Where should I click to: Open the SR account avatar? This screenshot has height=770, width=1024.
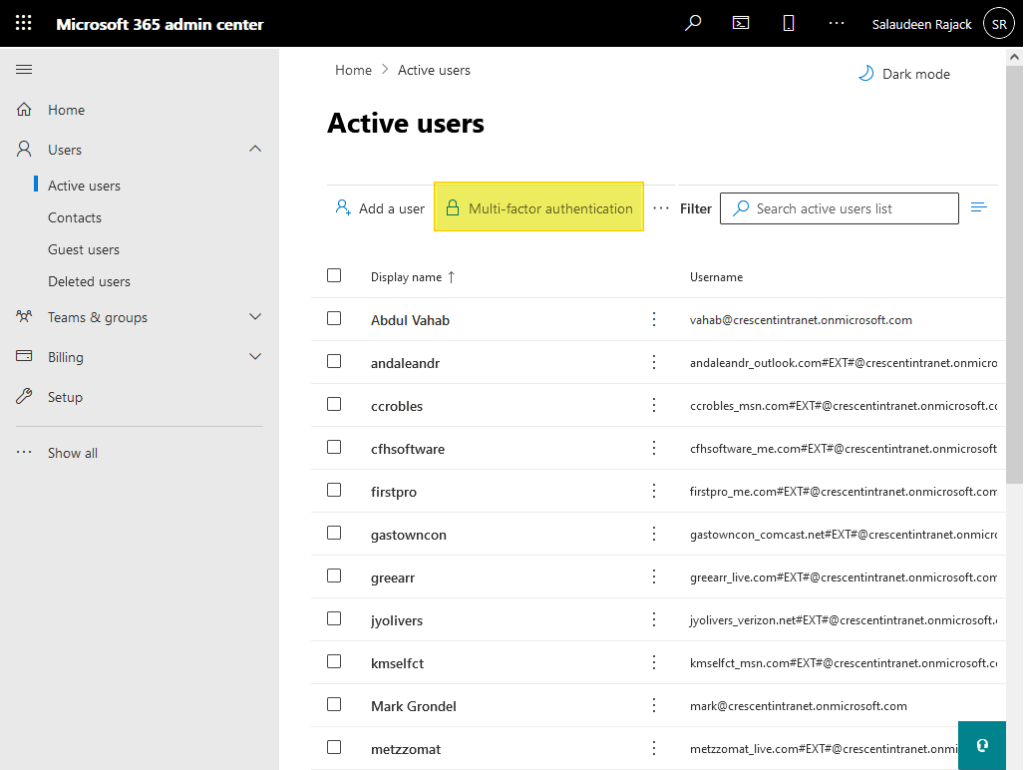point(999,24)
